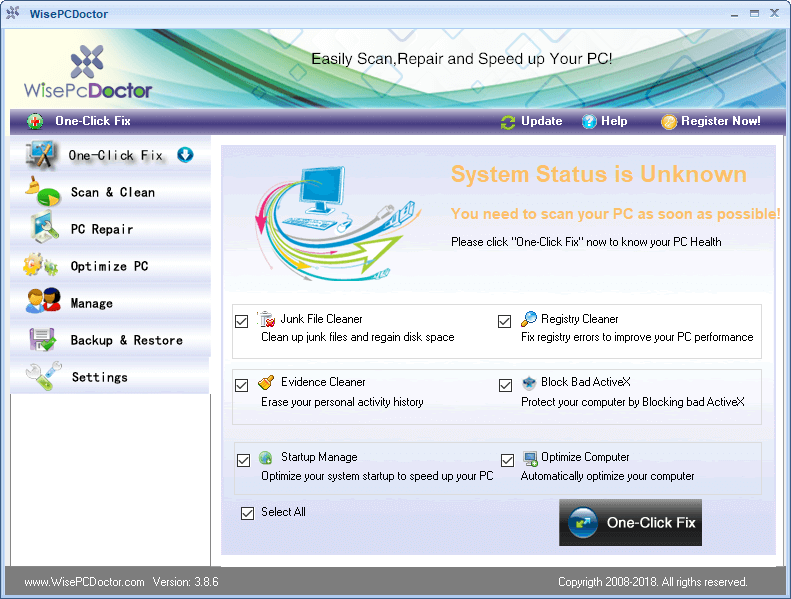
Task: Open the Scan & Clean section
Action: (x=110, y=192)
